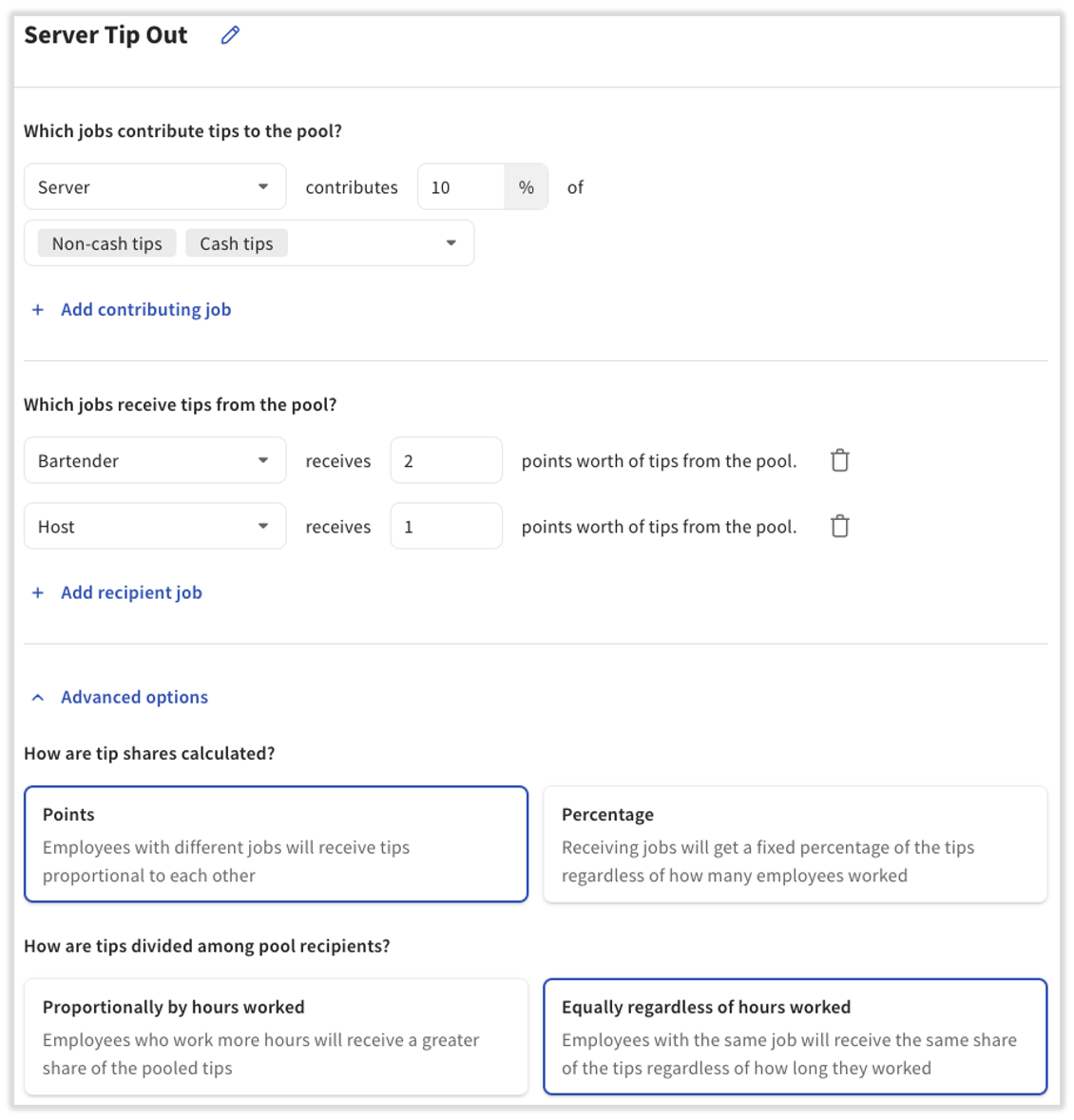Select Equally regardless of hours worked
This screenshot has height=1120, width=1074.
[x=796, y=1036]
